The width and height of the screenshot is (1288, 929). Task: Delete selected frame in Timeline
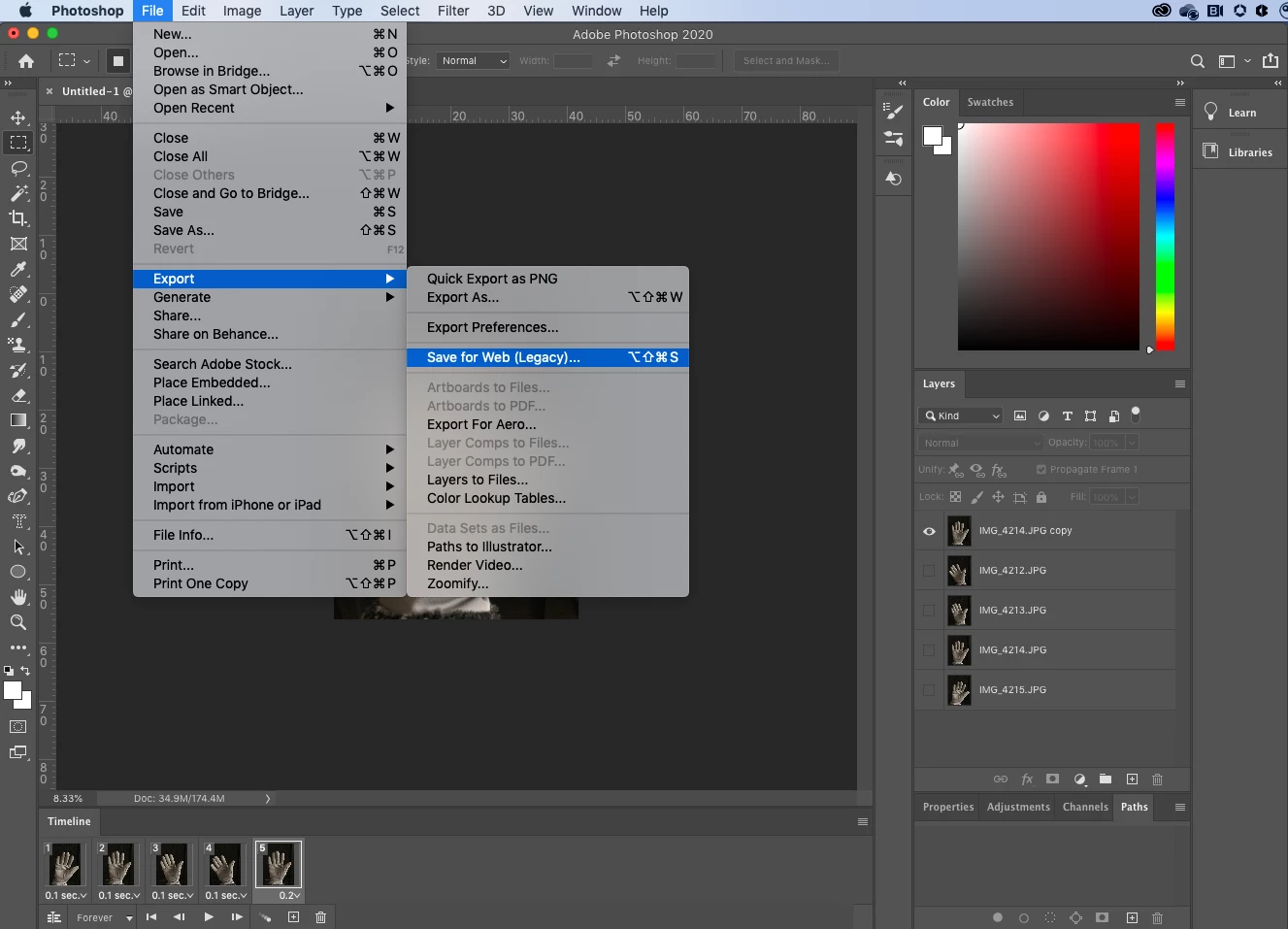tap(320, 917)
